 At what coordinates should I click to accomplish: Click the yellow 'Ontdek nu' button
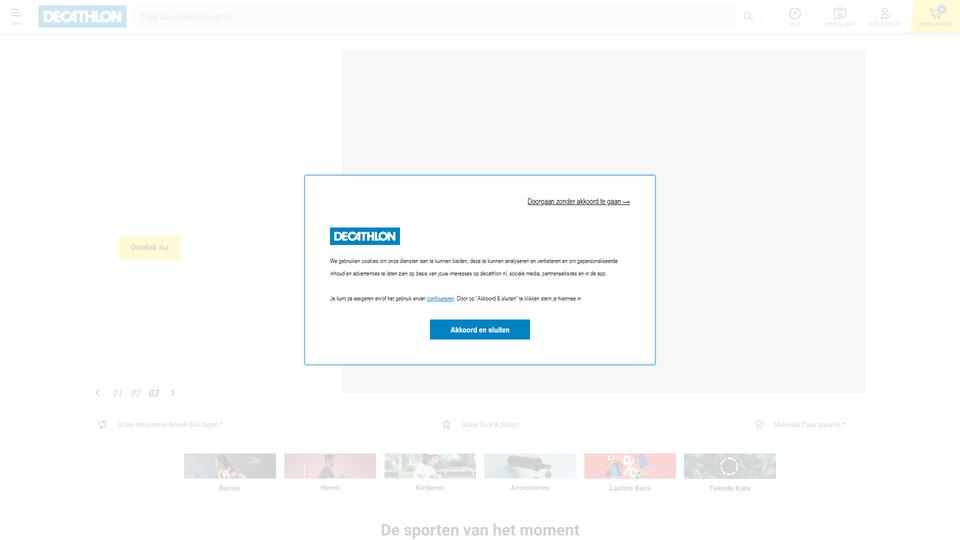(149, 247)
